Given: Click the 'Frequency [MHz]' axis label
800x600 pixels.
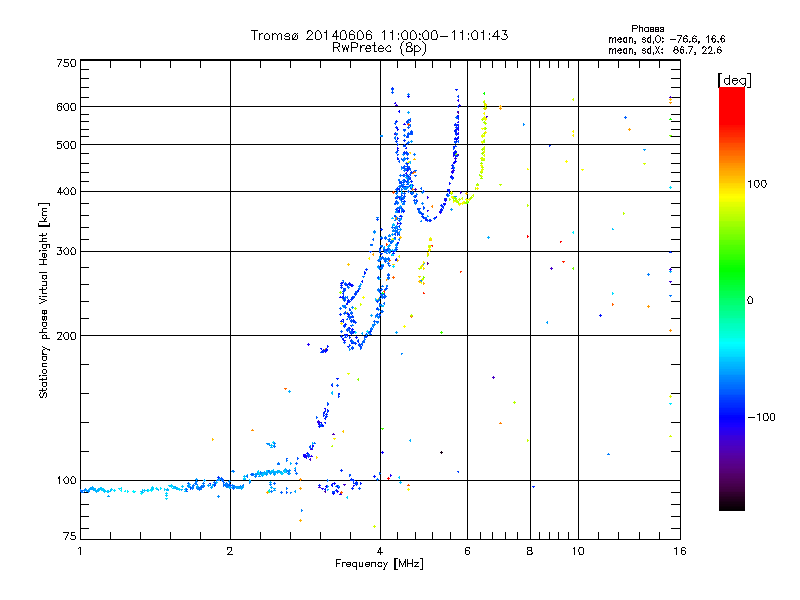Looking at the screenshot, I should (x=379, y=564).
